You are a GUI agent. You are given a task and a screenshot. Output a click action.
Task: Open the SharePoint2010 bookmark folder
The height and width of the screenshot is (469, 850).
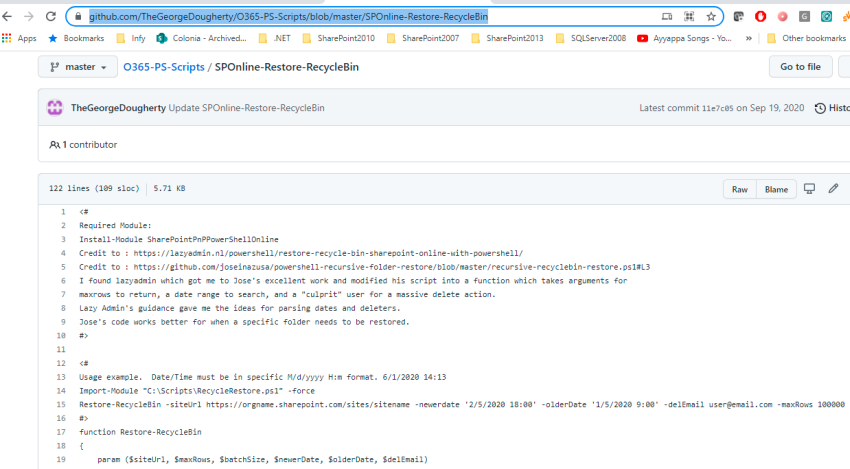tap(339, 38)
